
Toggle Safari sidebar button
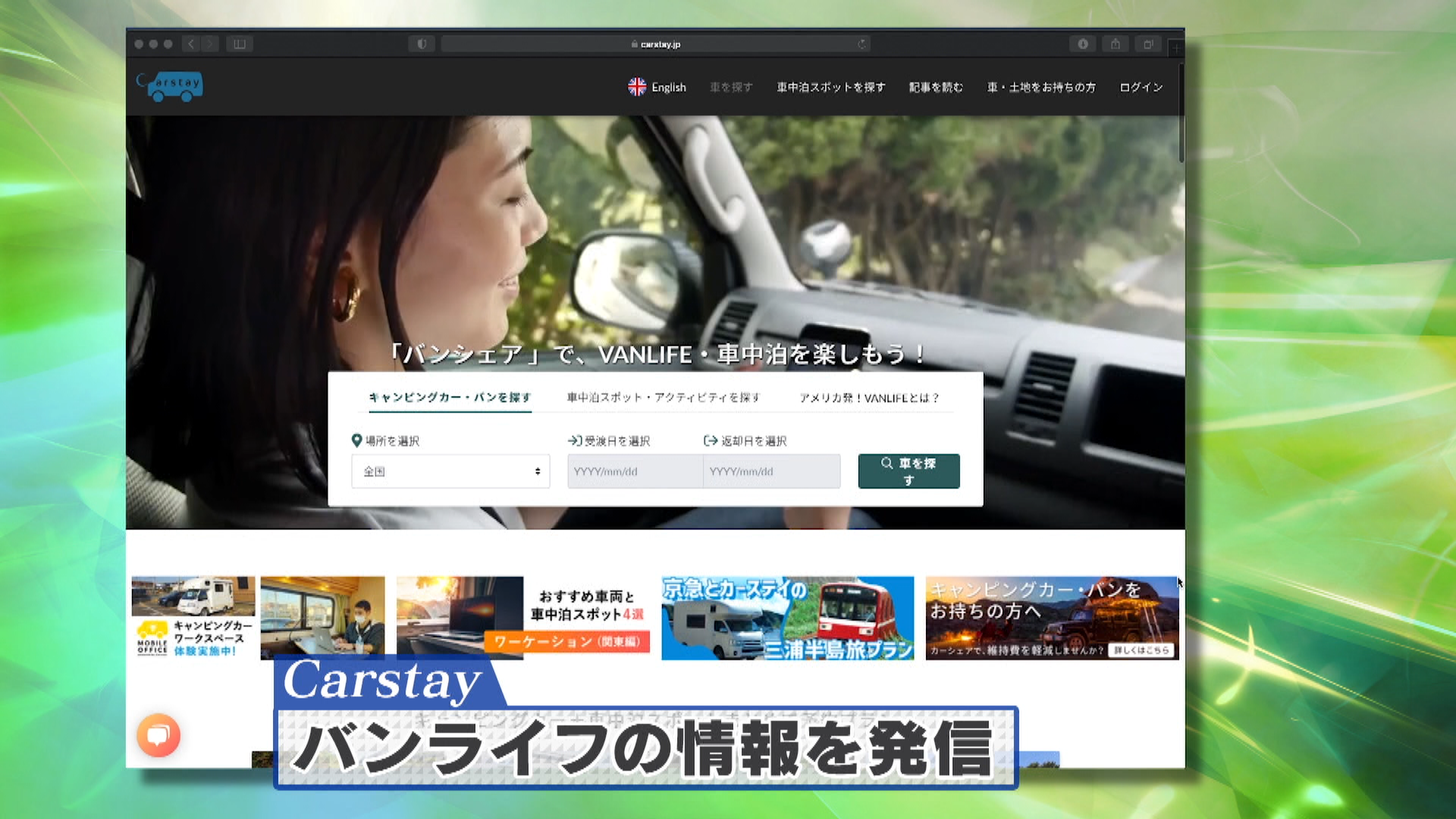point(240,44)
